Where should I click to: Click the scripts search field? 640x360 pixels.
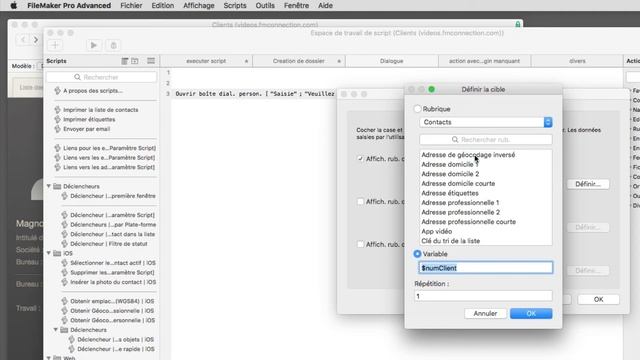coord(101,77)
